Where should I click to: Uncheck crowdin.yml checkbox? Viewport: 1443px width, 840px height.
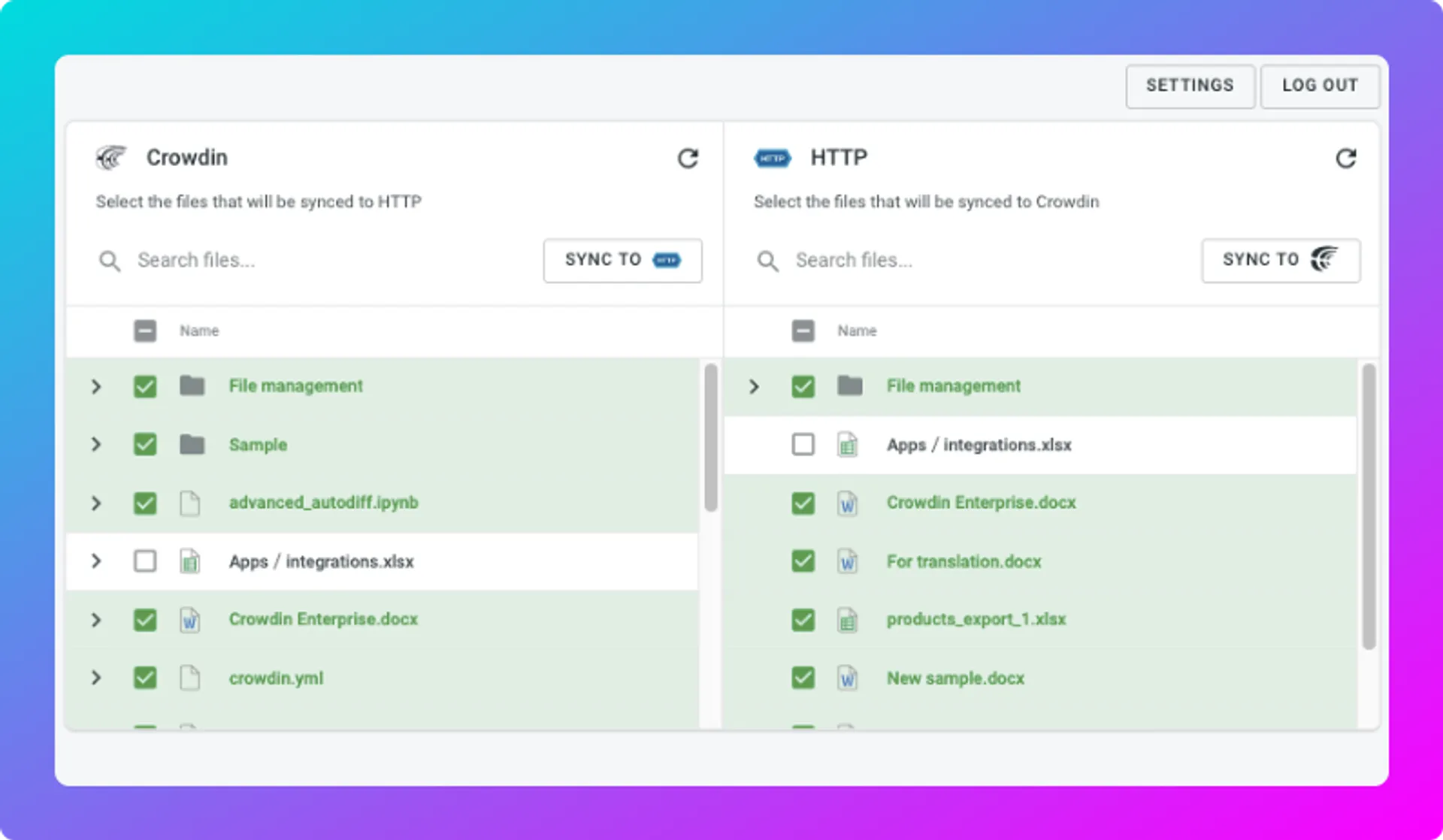(x=145, y=678)
